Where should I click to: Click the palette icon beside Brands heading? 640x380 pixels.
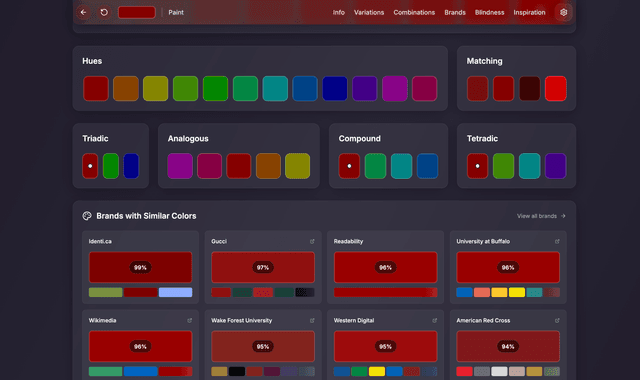[87, 216]
